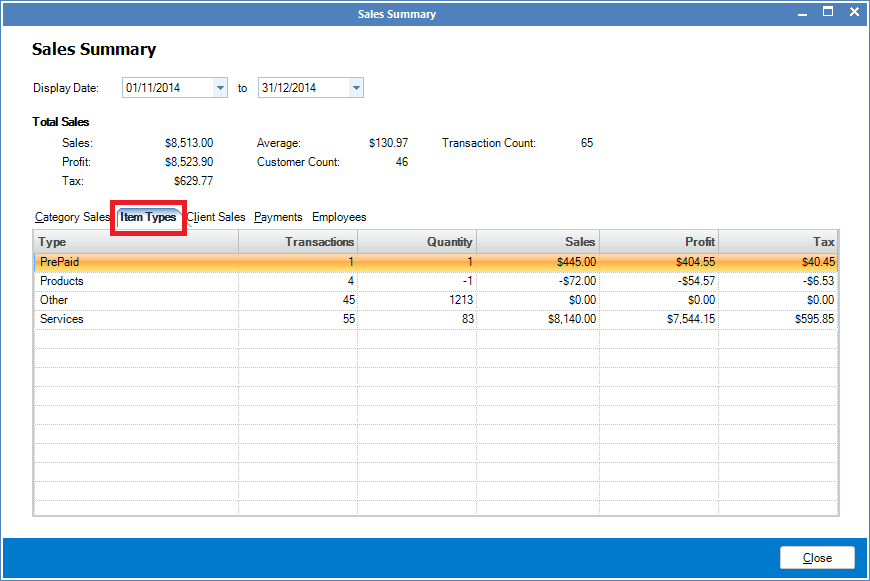870x581 pixels.
Task: Switch to the Payments tab
Action: 278,217
